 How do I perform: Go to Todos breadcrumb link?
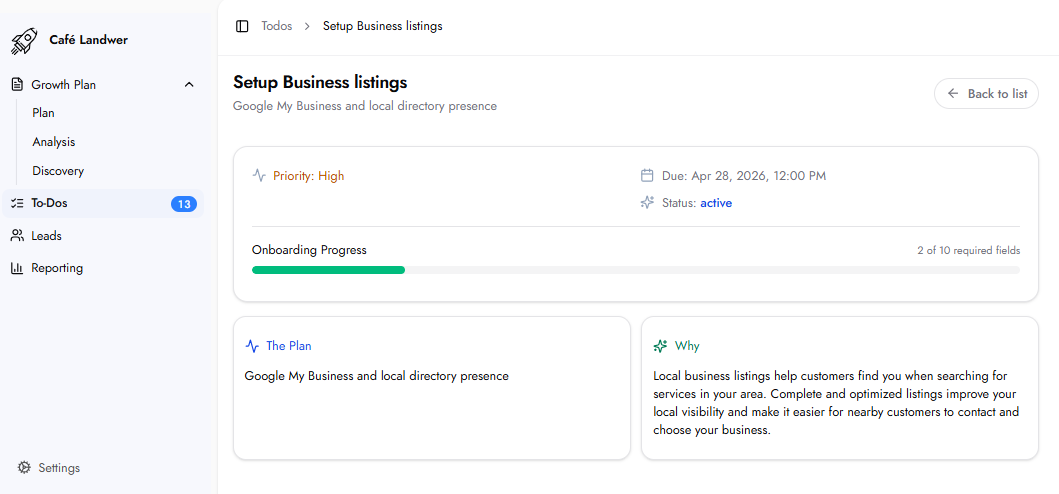tap(277, 26)
